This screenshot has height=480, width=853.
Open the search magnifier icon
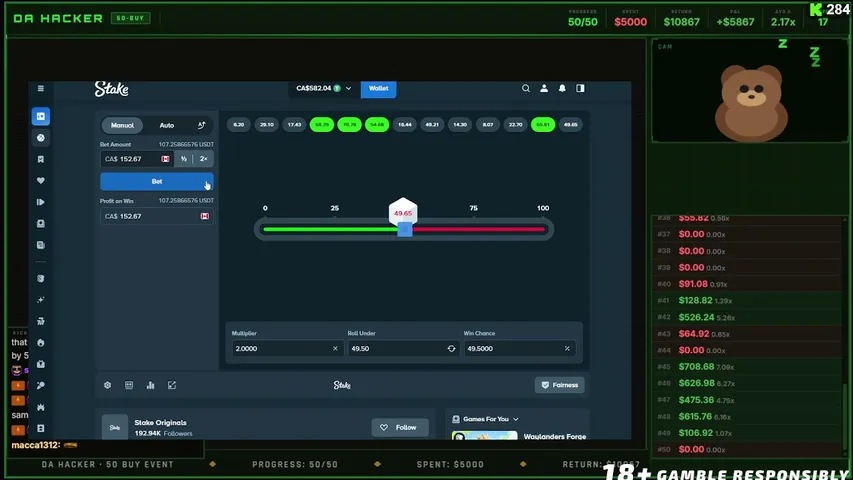526,88
